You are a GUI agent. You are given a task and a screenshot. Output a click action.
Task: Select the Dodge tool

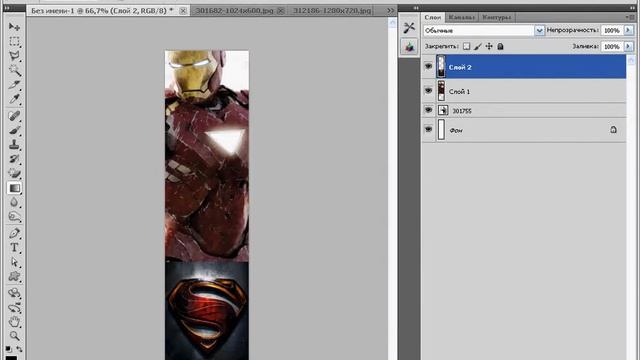14,216
